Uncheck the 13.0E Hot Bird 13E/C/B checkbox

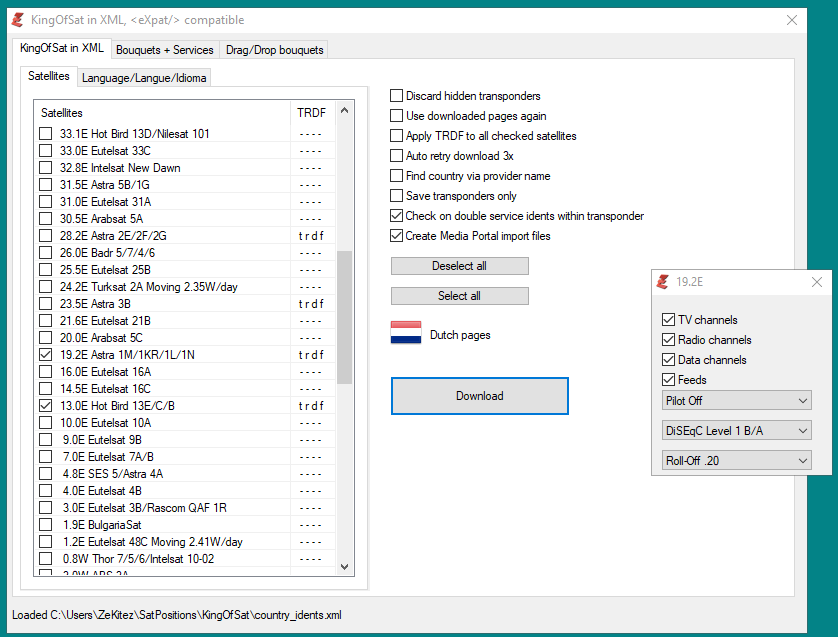[45, 406]
